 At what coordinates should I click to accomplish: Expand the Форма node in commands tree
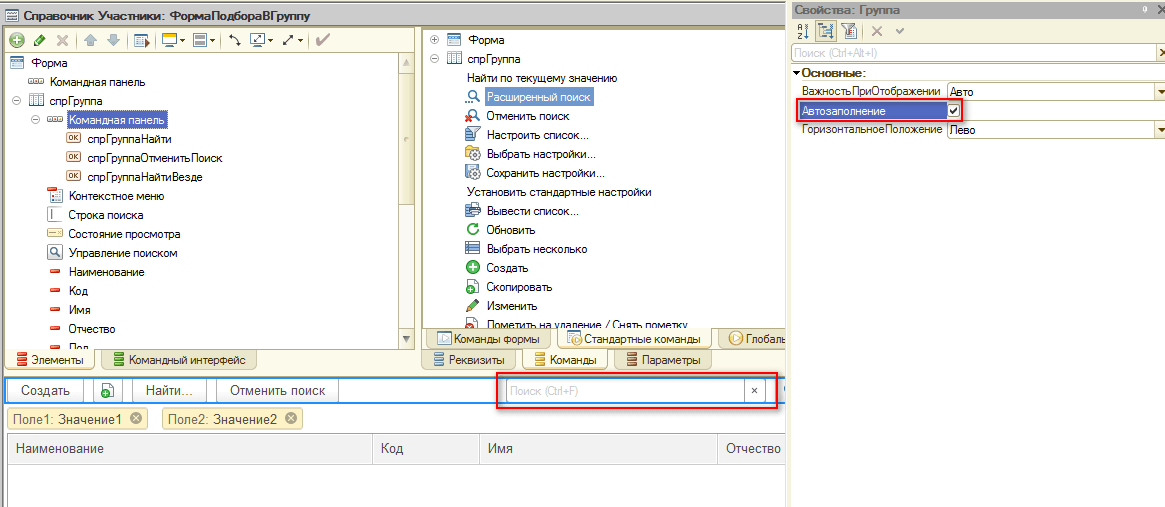tap(434, 40)
